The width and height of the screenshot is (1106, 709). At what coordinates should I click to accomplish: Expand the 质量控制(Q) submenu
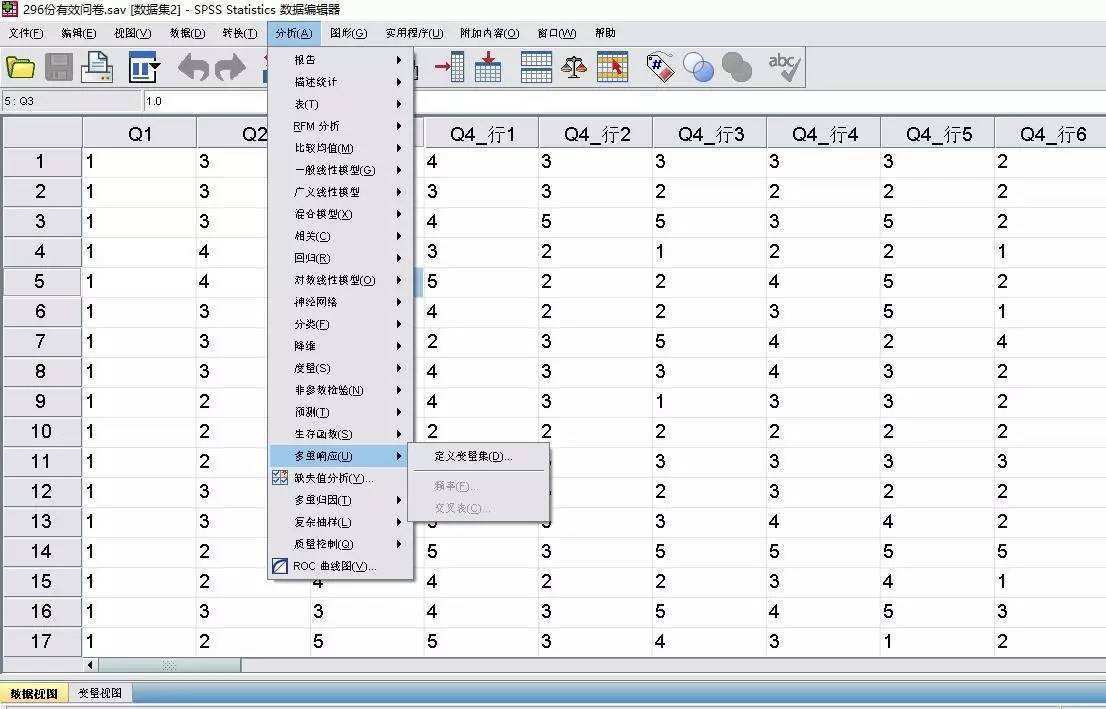[x=340, y=544]
